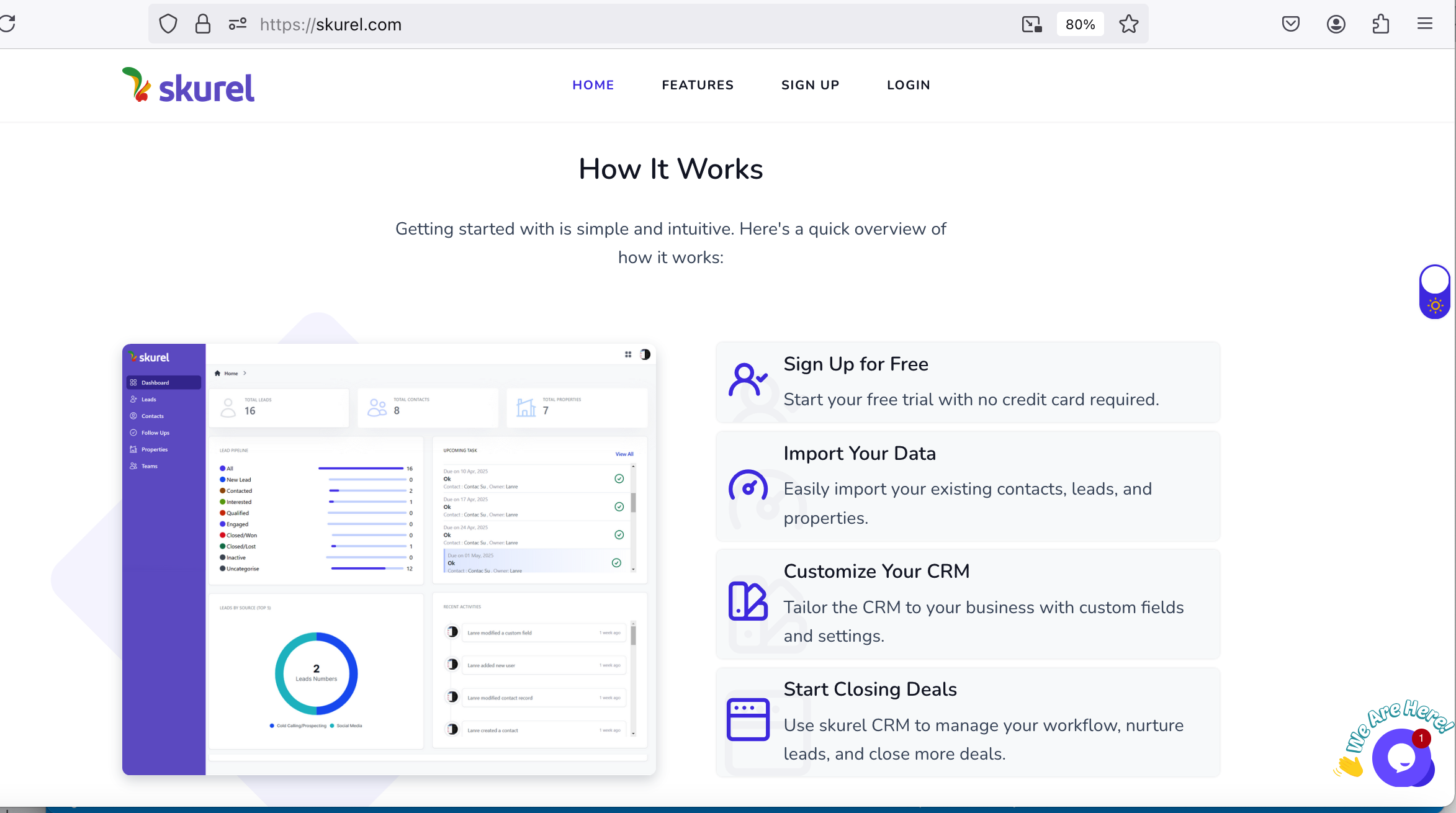Click the Total Leads 16 stat card
1456x813 pixels.
pos(279,408)
